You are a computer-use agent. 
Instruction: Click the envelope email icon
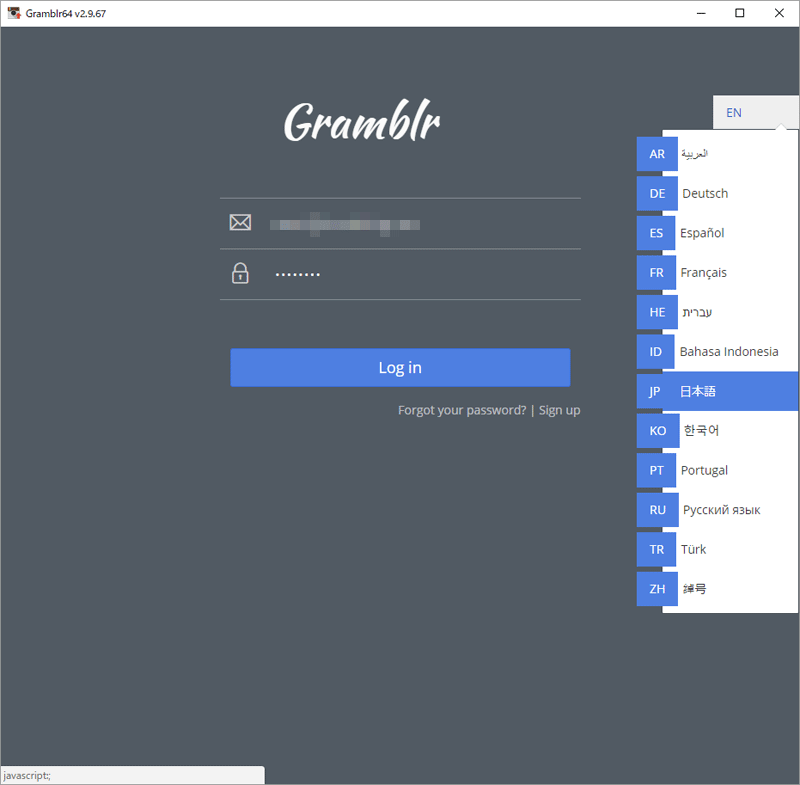tap(240, 222)
